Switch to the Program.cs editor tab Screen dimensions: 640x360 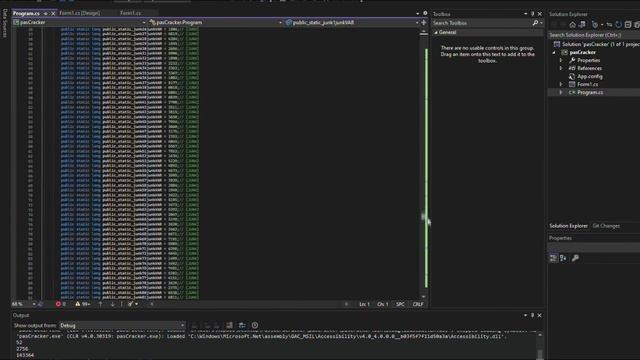(26, 13)
